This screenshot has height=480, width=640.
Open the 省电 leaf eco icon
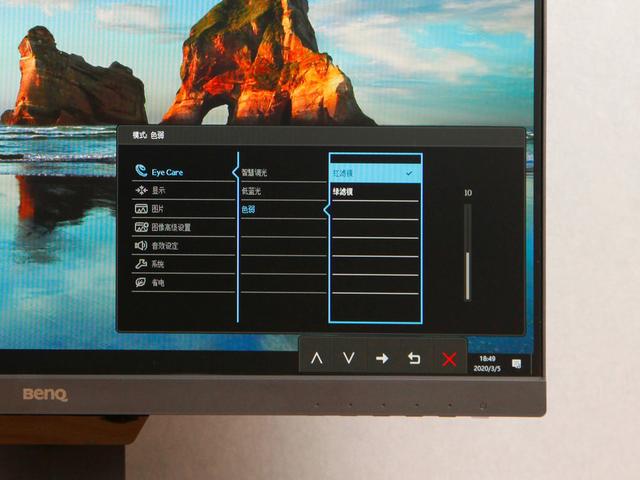(x=141, y=282)
